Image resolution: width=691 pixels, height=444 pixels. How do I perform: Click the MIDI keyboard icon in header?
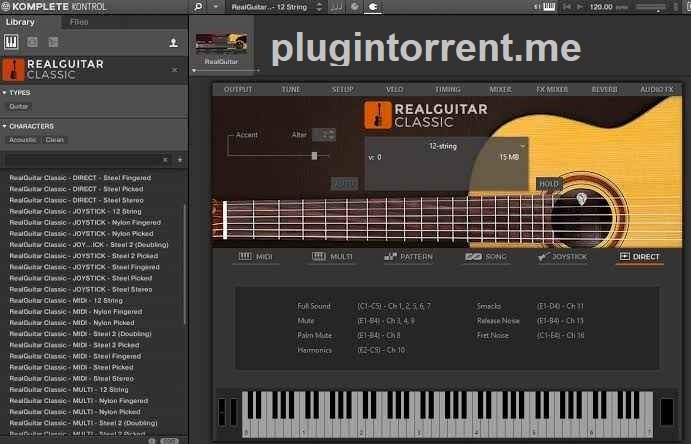point(549,7)
